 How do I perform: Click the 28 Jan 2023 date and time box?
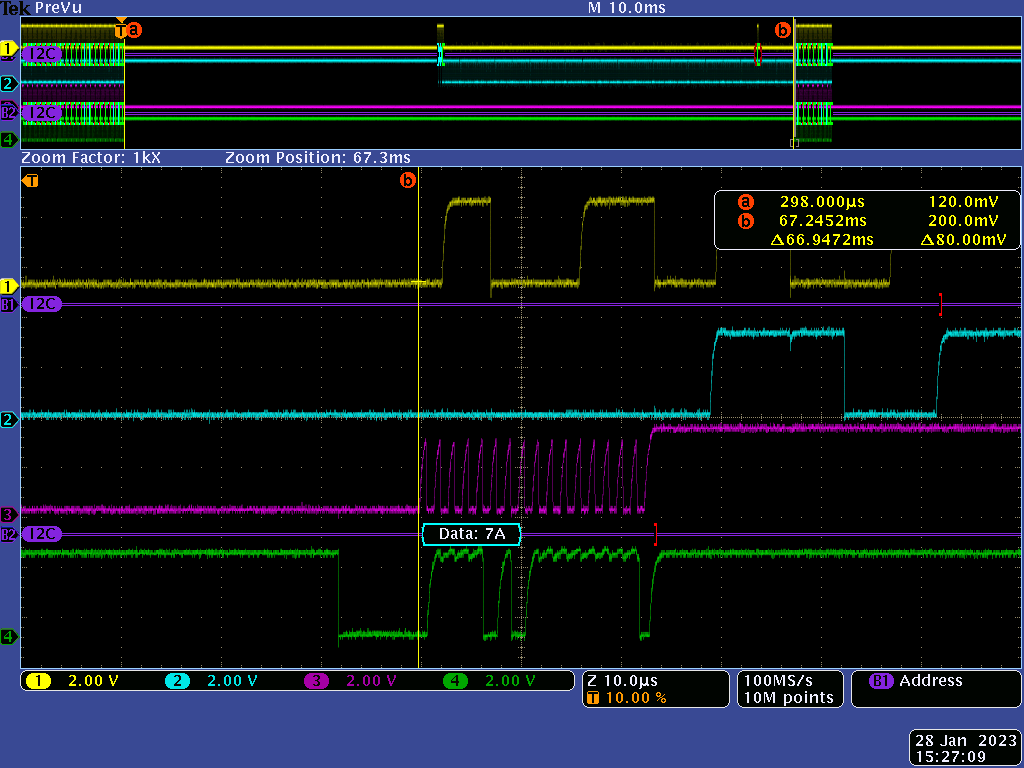coord(966,748)
